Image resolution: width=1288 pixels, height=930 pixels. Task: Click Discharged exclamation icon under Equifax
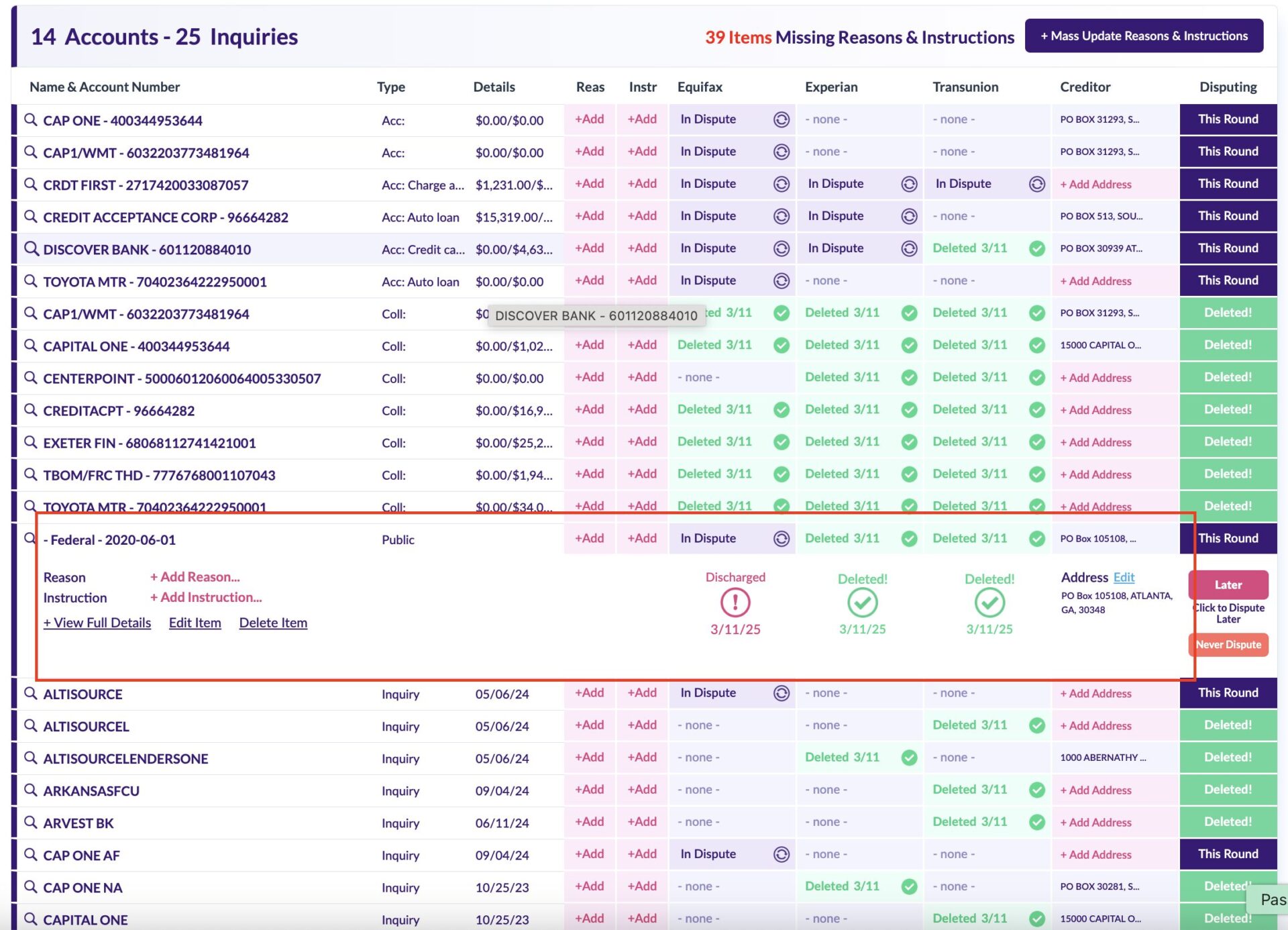[735, 603]
